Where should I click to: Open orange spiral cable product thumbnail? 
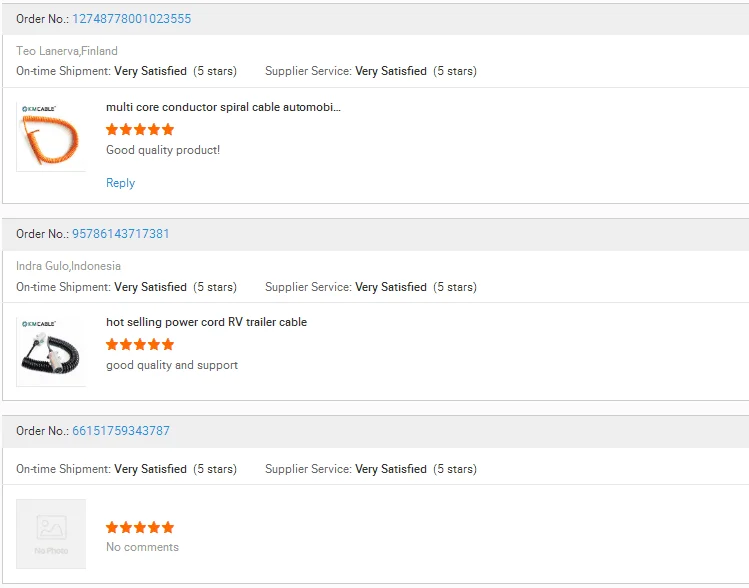click(51, 136)
